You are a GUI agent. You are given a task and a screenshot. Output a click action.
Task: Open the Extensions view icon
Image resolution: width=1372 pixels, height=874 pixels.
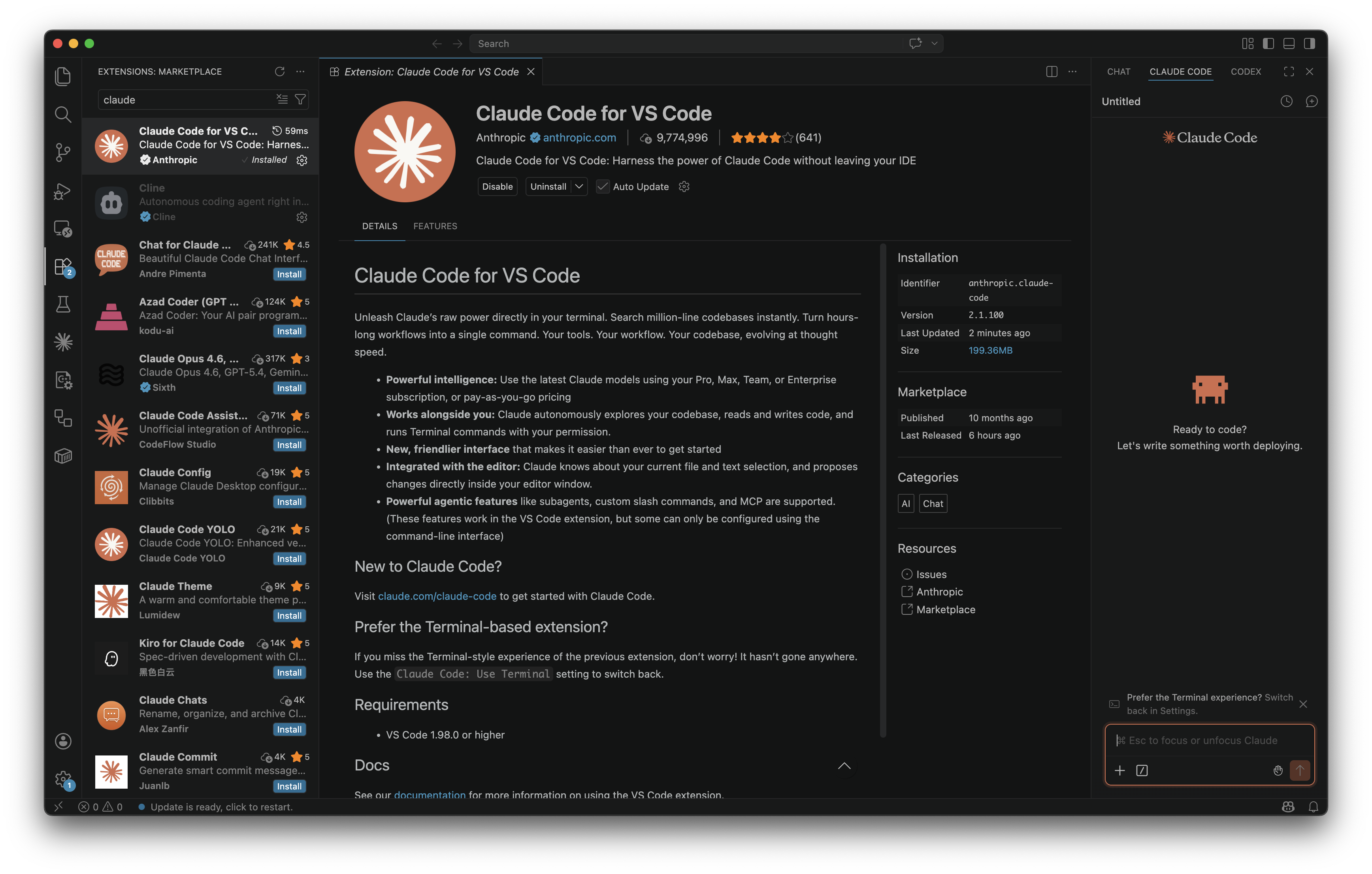point(63,266)
